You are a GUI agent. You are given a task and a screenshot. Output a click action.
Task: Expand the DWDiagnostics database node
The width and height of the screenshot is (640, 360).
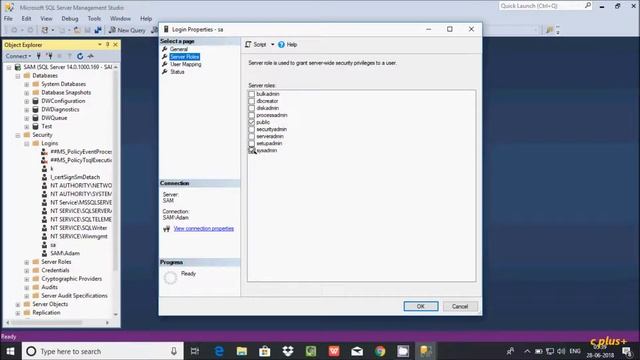tap(27, 110)
